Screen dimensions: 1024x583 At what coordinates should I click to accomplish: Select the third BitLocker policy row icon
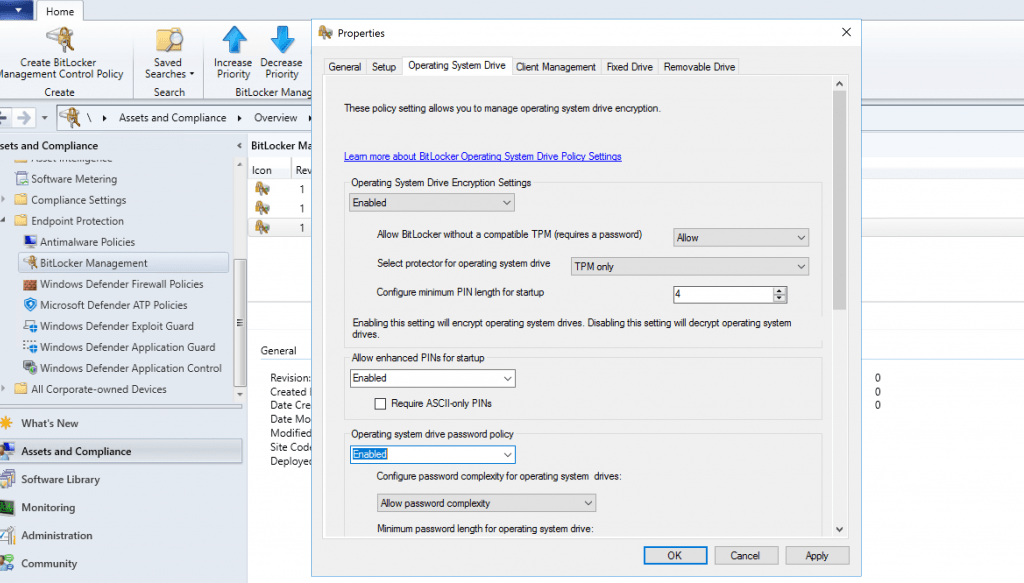coord(263,227)
